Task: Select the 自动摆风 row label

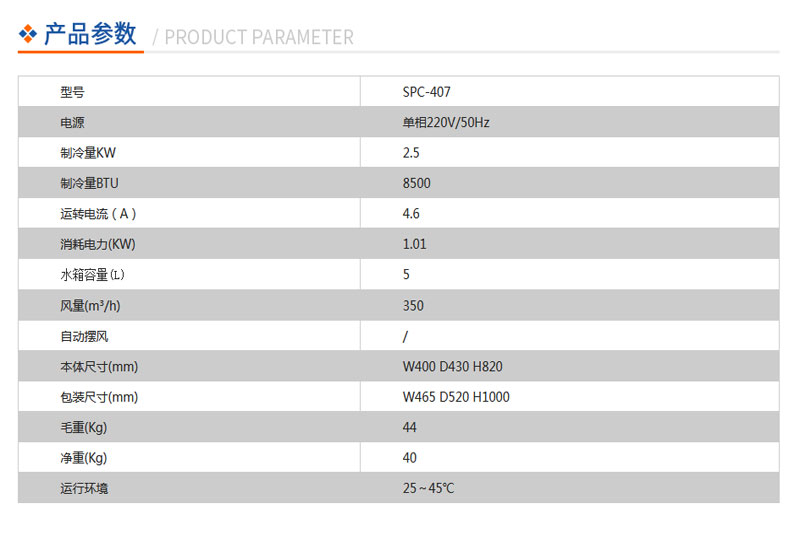Action: 84,336
